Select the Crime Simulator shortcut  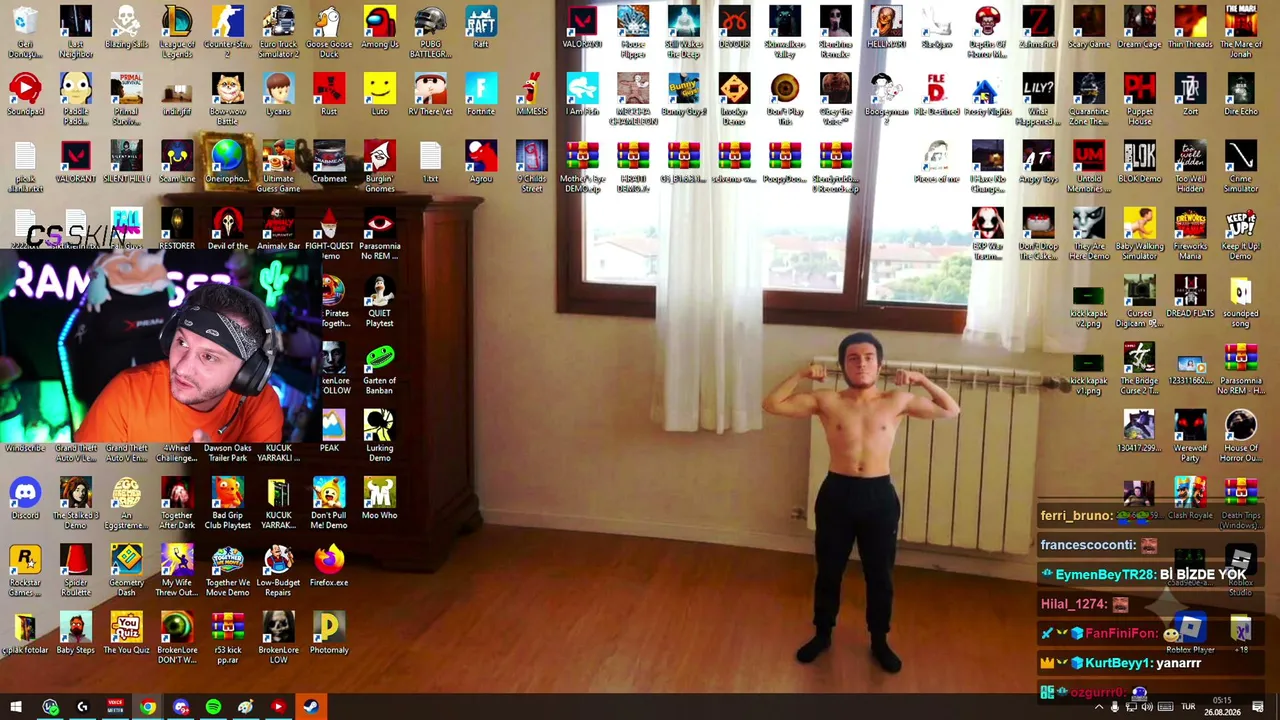[1241, 166]
